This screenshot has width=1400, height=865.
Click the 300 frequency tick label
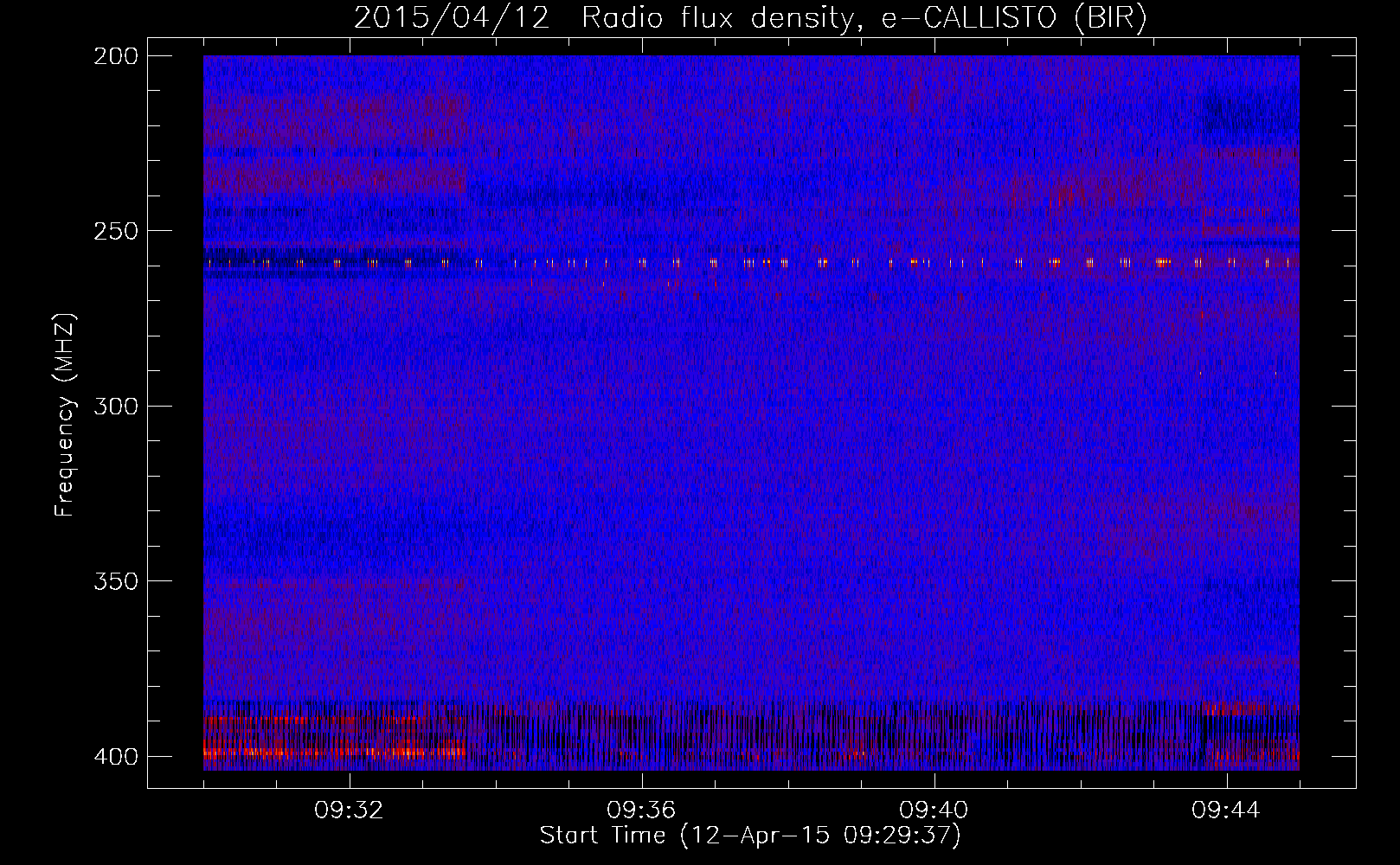pyautogui.click(x=116, y=406)
